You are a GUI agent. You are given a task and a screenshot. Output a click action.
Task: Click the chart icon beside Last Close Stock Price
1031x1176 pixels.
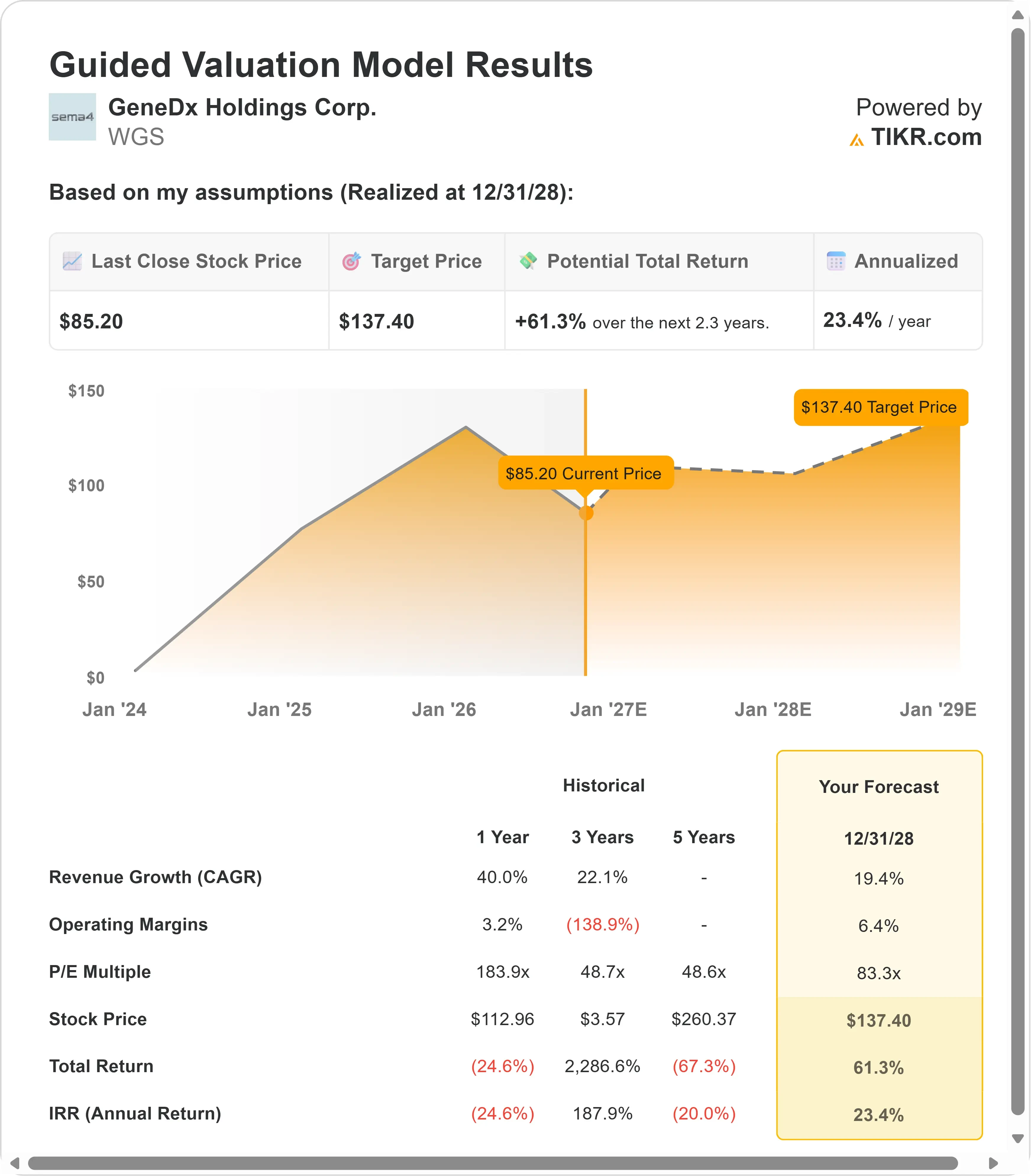[x=72, y=261]
